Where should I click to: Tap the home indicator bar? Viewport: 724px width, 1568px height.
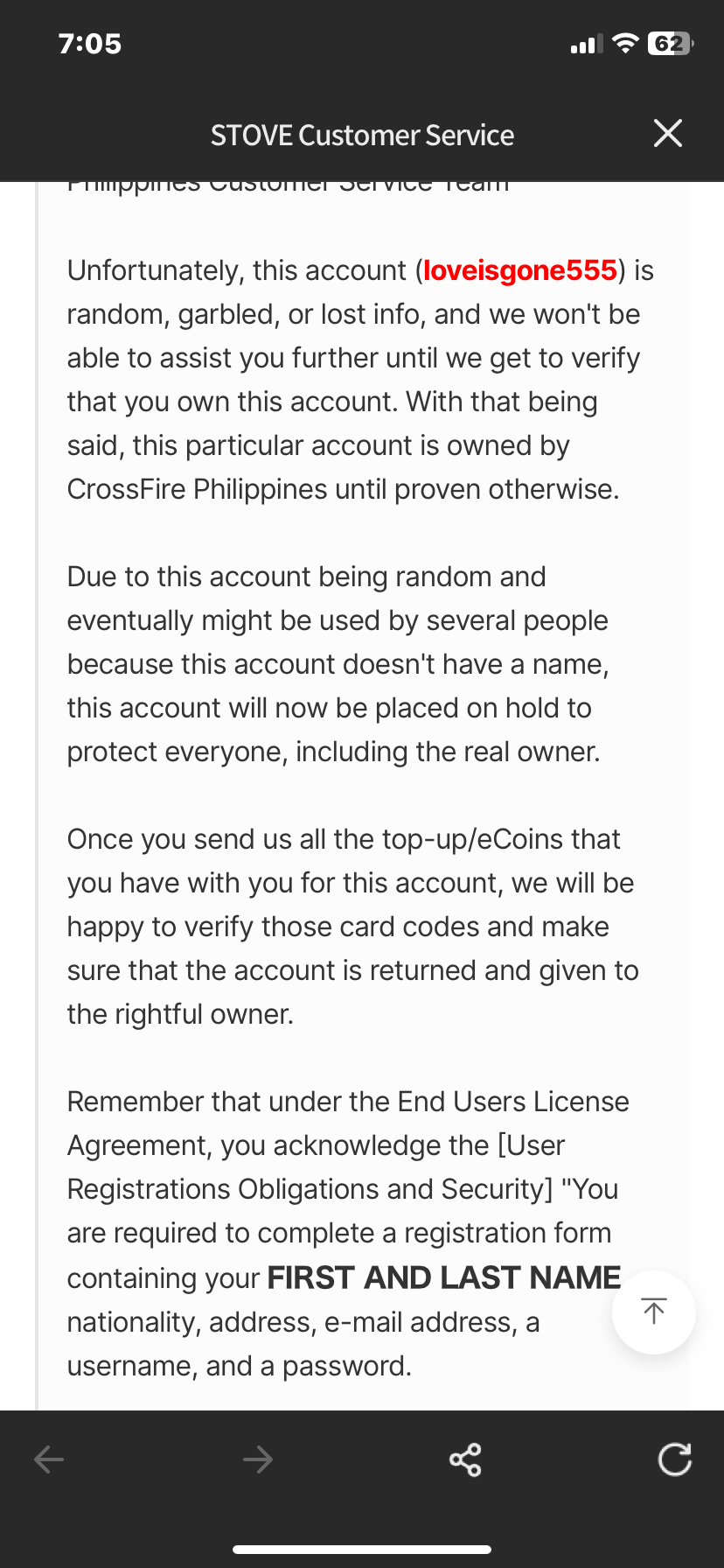(362, 1549)
